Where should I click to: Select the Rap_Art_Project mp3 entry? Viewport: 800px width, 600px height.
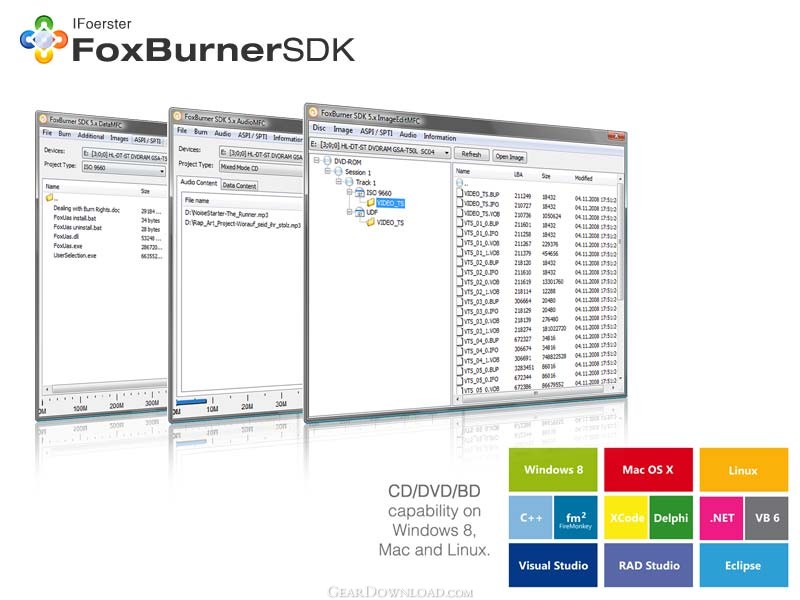click(242, 224)
